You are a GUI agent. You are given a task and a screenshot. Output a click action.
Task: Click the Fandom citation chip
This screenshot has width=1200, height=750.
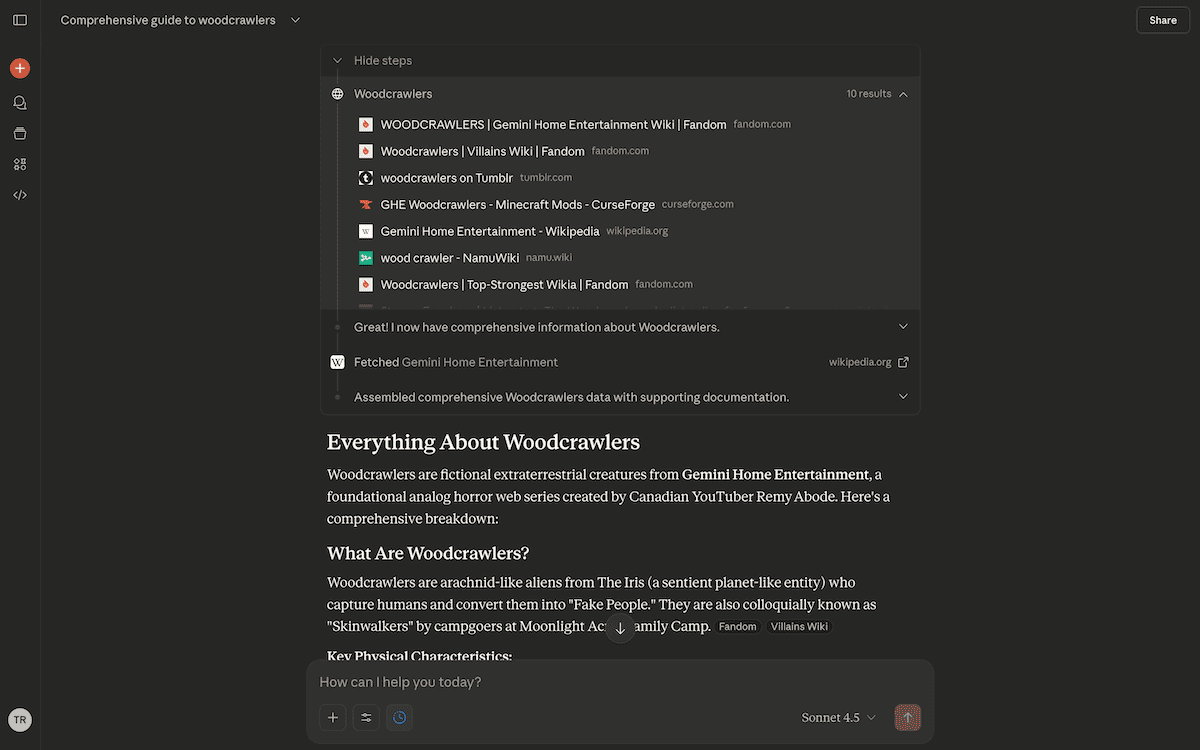(738, 627)
